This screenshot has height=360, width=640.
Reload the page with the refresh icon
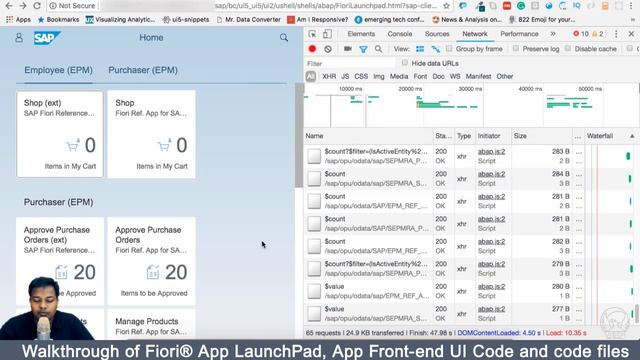pos(37,6)
